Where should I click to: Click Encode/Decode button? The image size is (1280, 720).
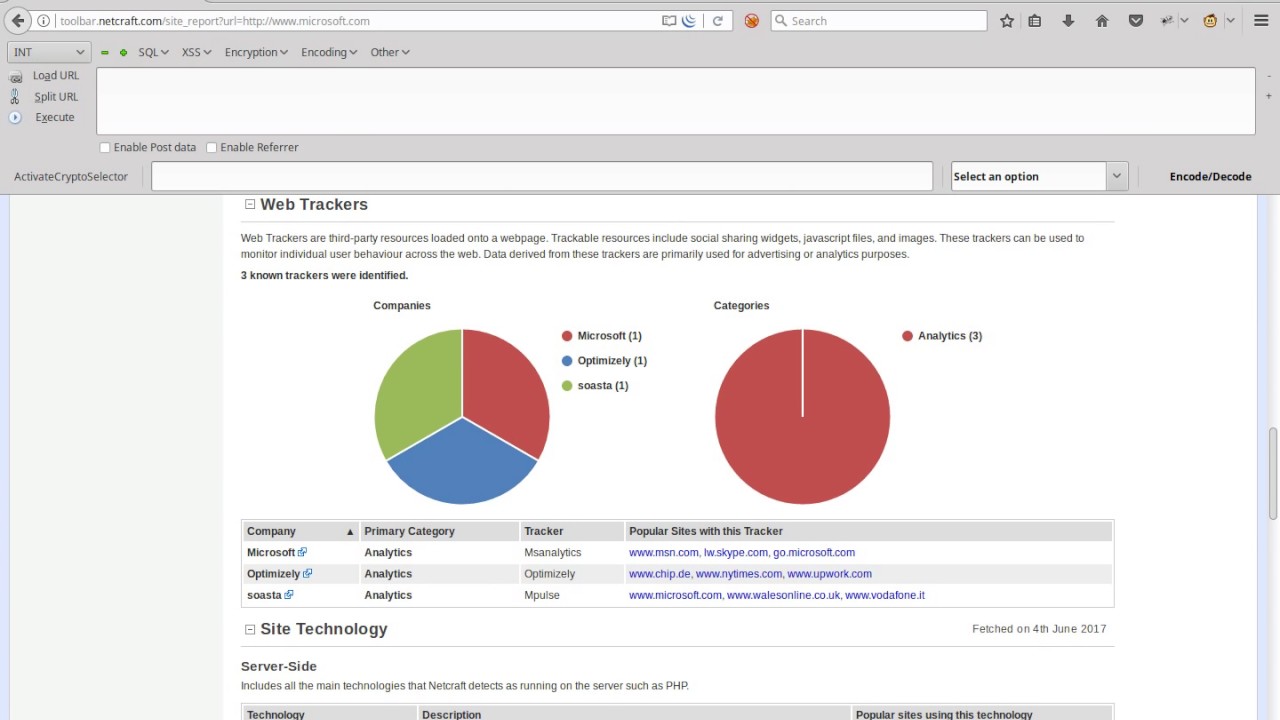1210,176
